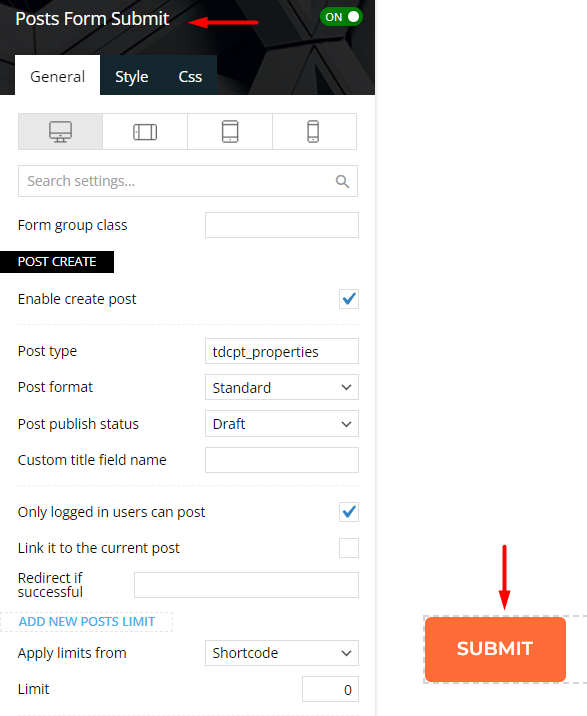Click the orange SUBMIT button
The width and height of the screenshot is (587, 716).
point(495,649)
